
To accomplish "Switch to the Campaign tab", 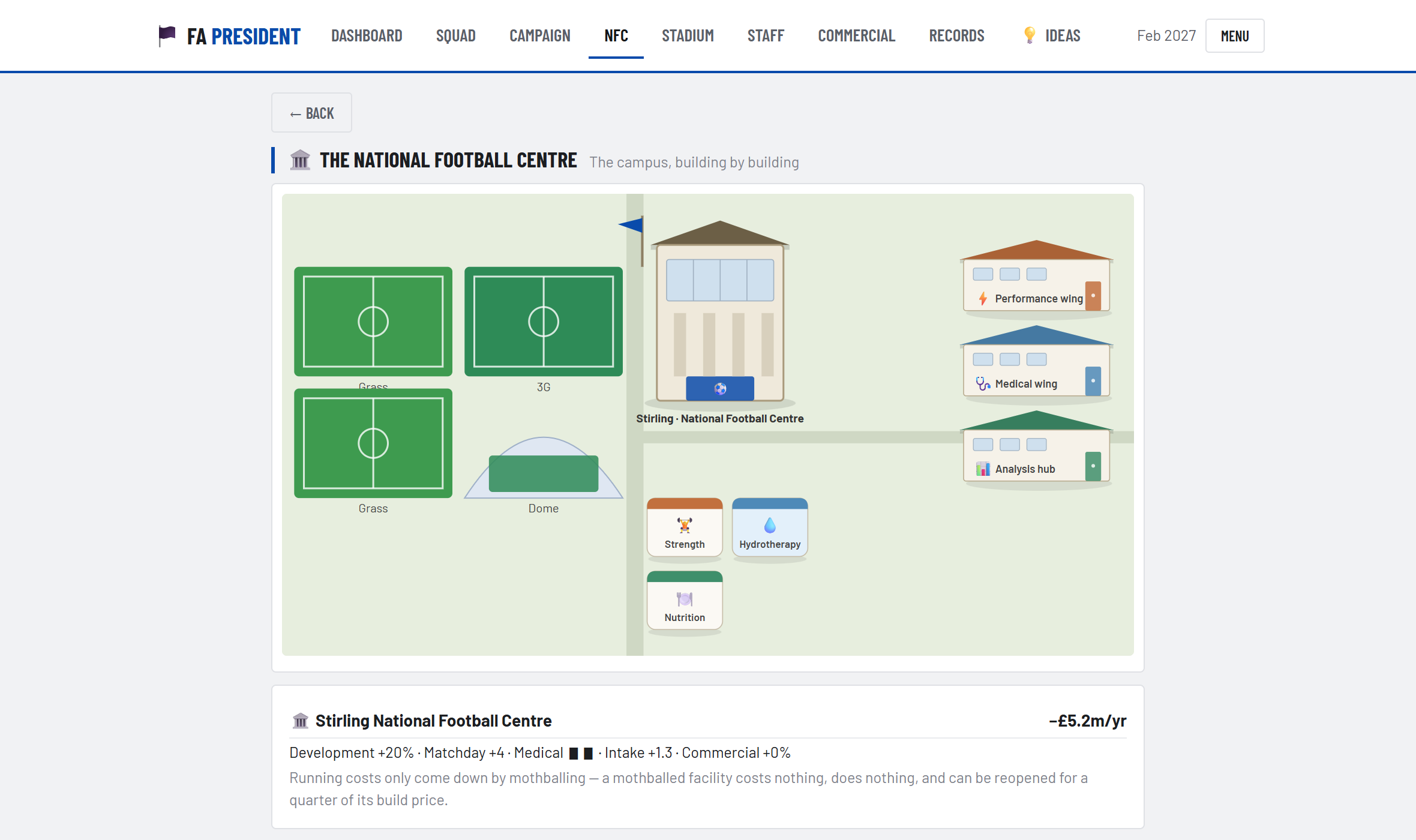I will [539, 36].
